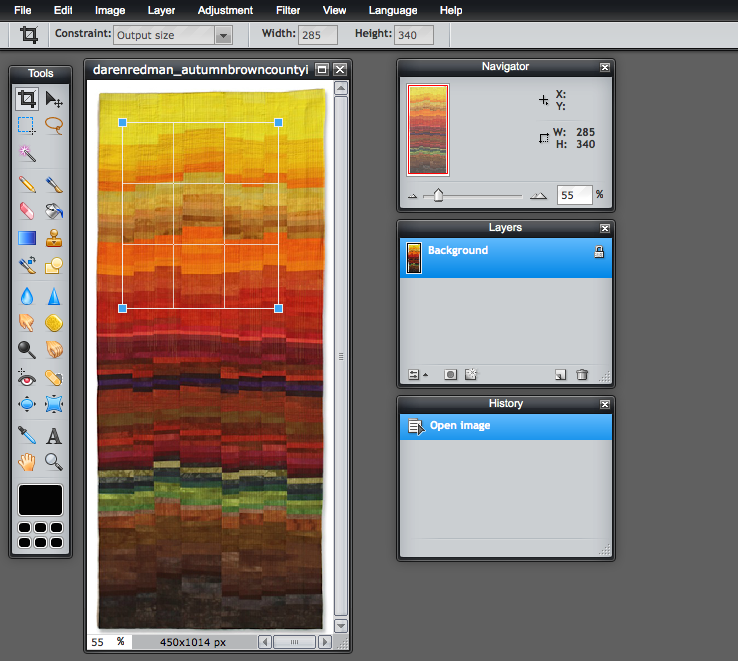Viewport: 738px width, 661px height.
Task: Open the File menu
Action: [23, 10]
